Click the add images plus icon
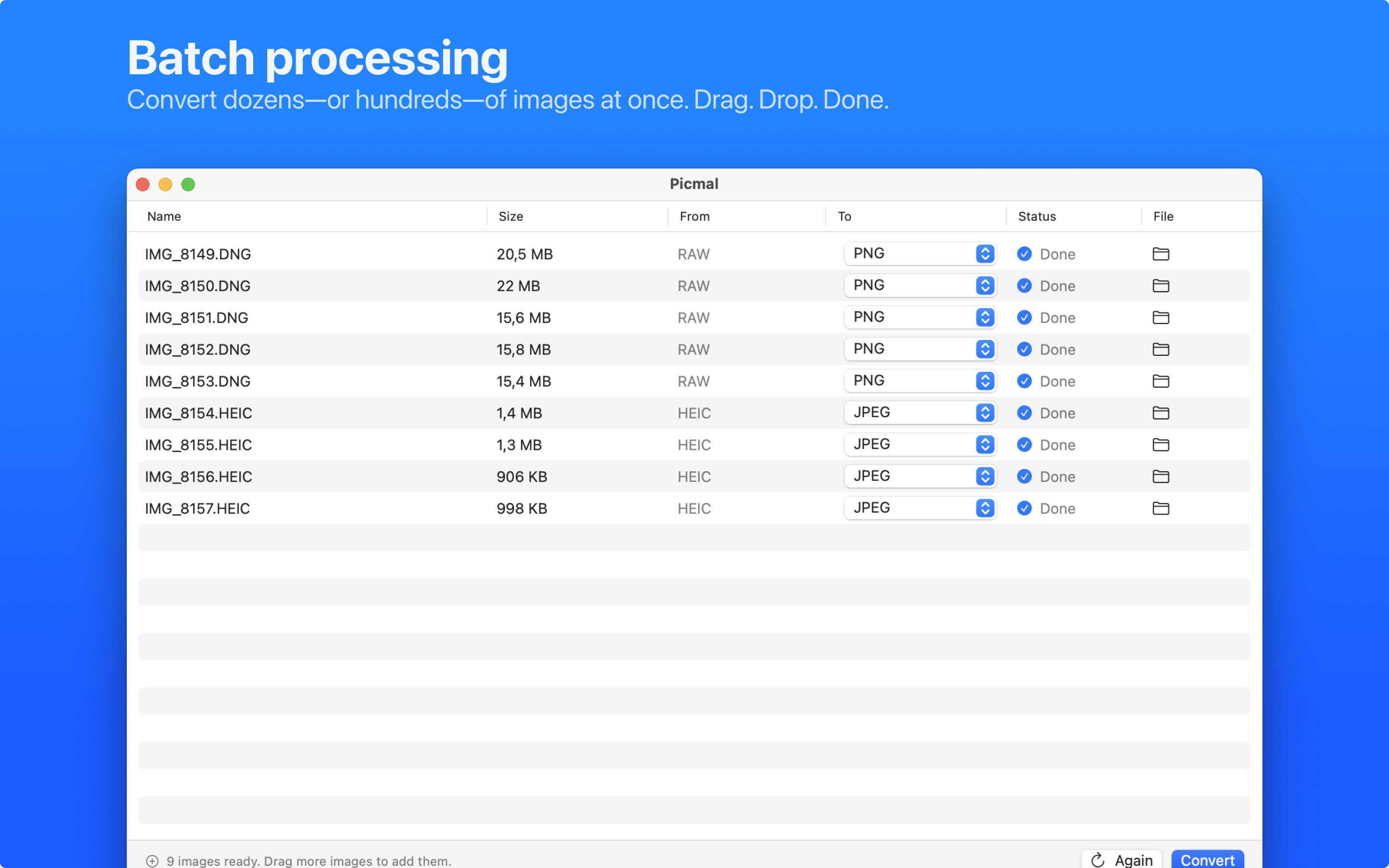 [152, 861]
